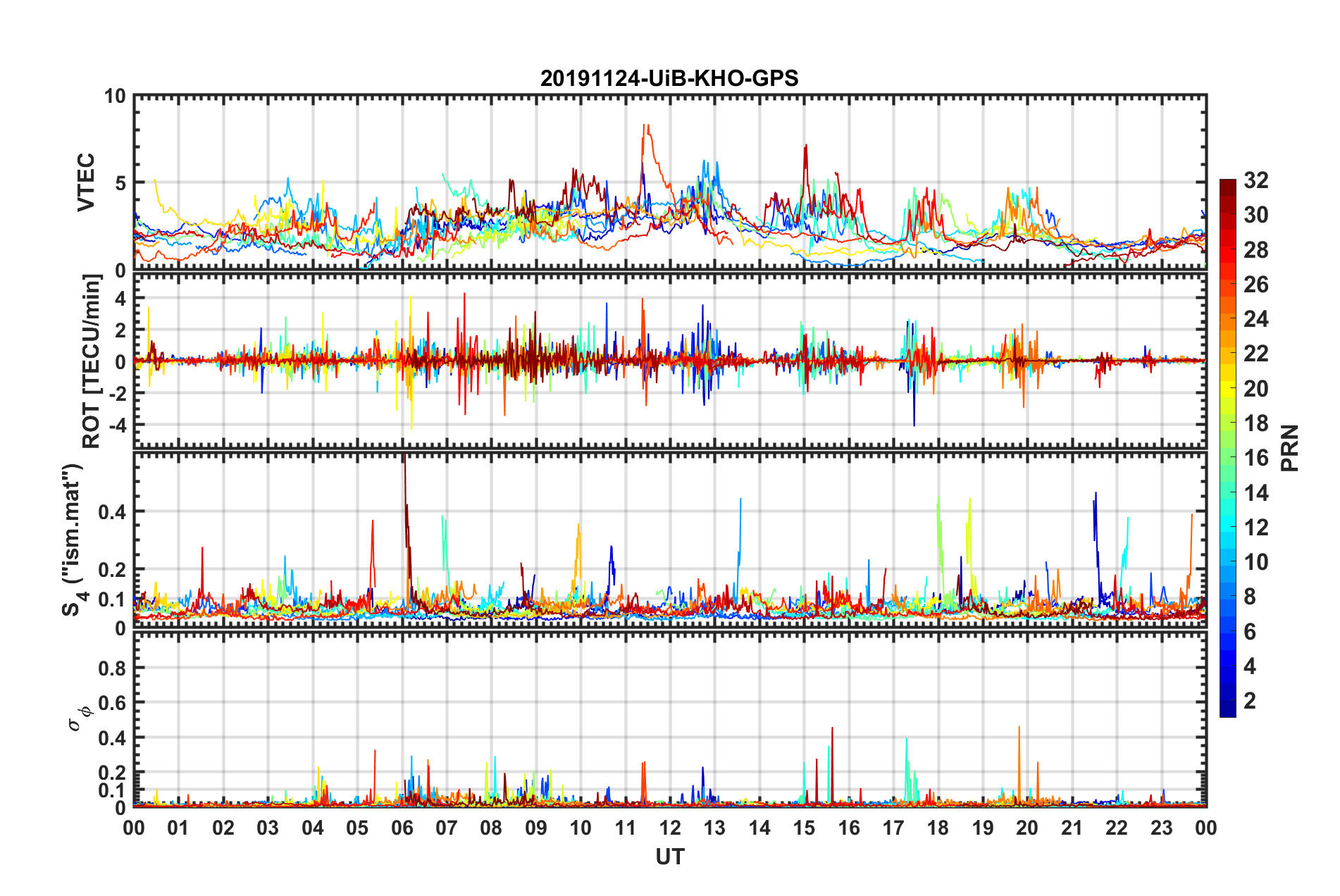Screen dimensions: 1340x896
Task: Click x-axis tick label 23
Action: coord(1162,828)
